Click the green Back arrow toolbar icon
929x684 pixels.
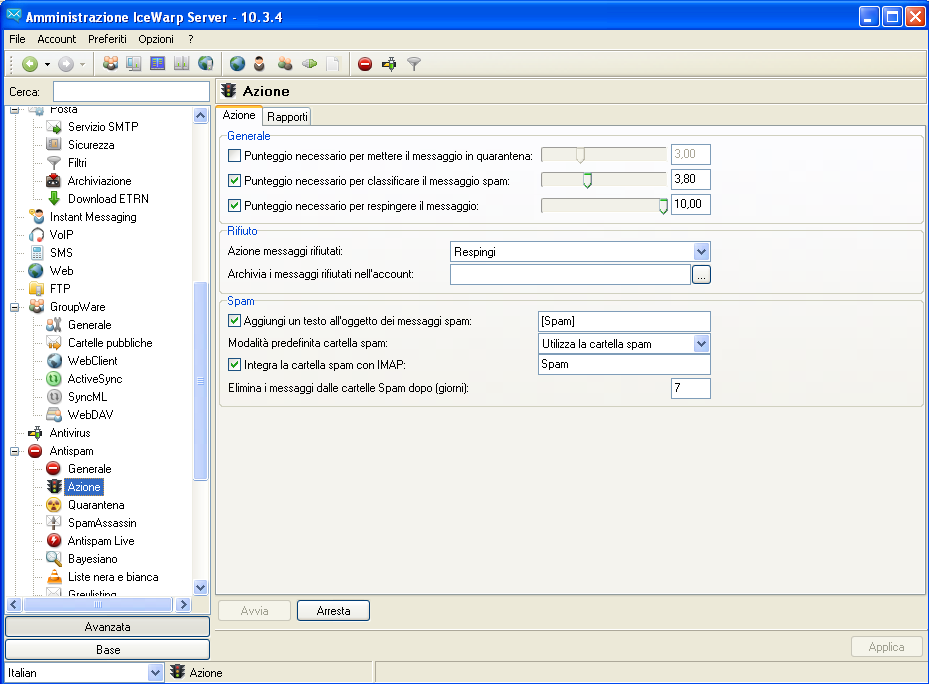click(x=30, y=64)
